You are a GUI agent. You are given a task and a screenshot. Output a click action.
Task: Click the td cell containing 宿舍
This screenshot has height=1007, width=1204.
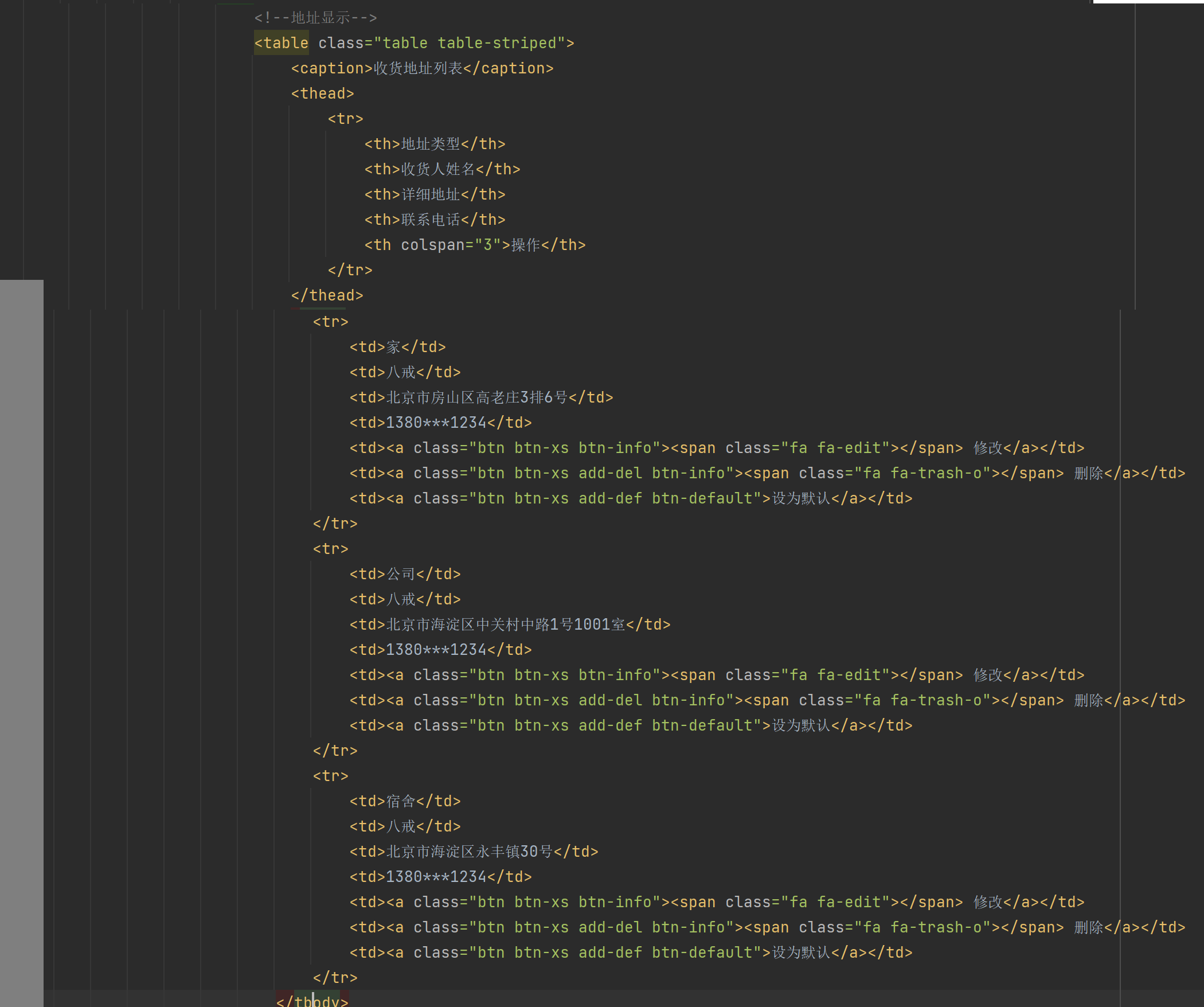pos(405,801)
